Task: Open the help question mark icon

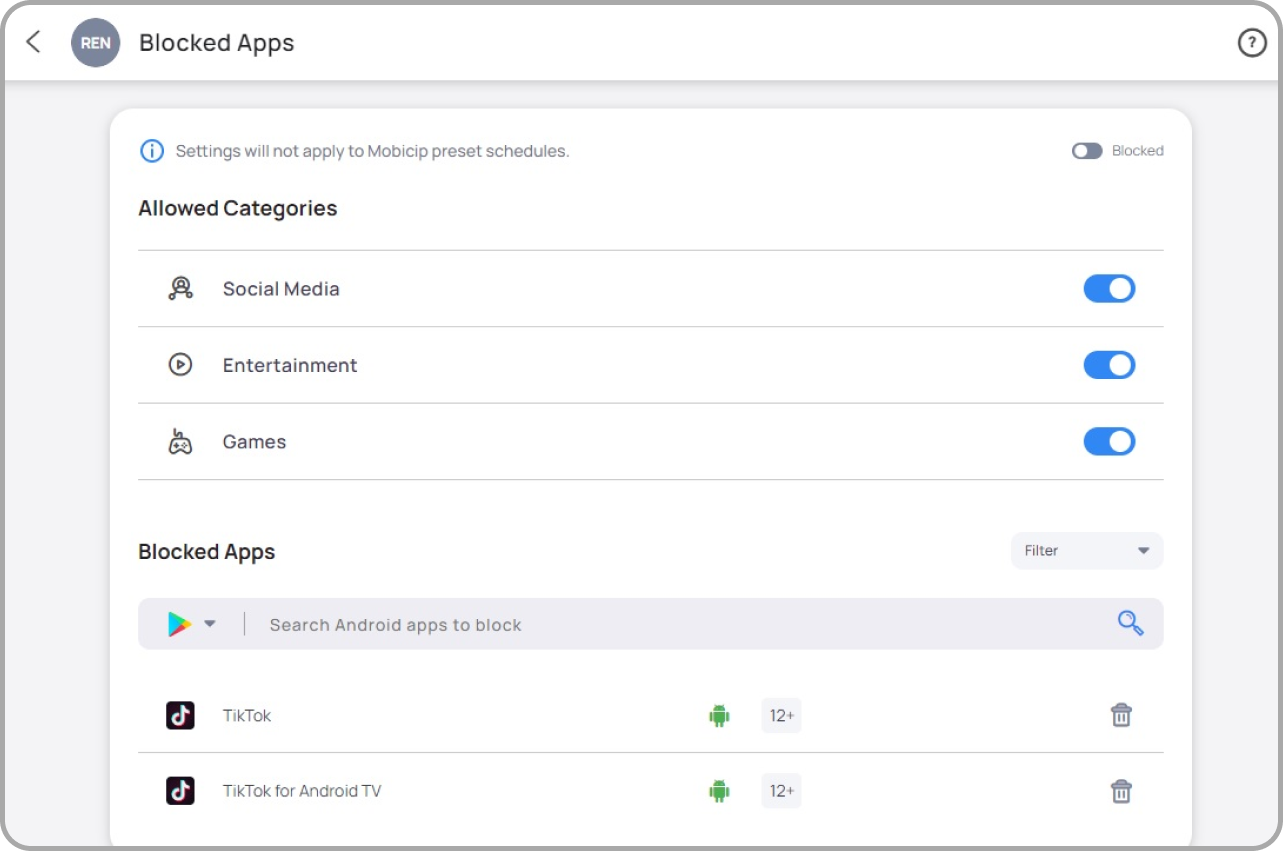Action: click(1252, 43)
